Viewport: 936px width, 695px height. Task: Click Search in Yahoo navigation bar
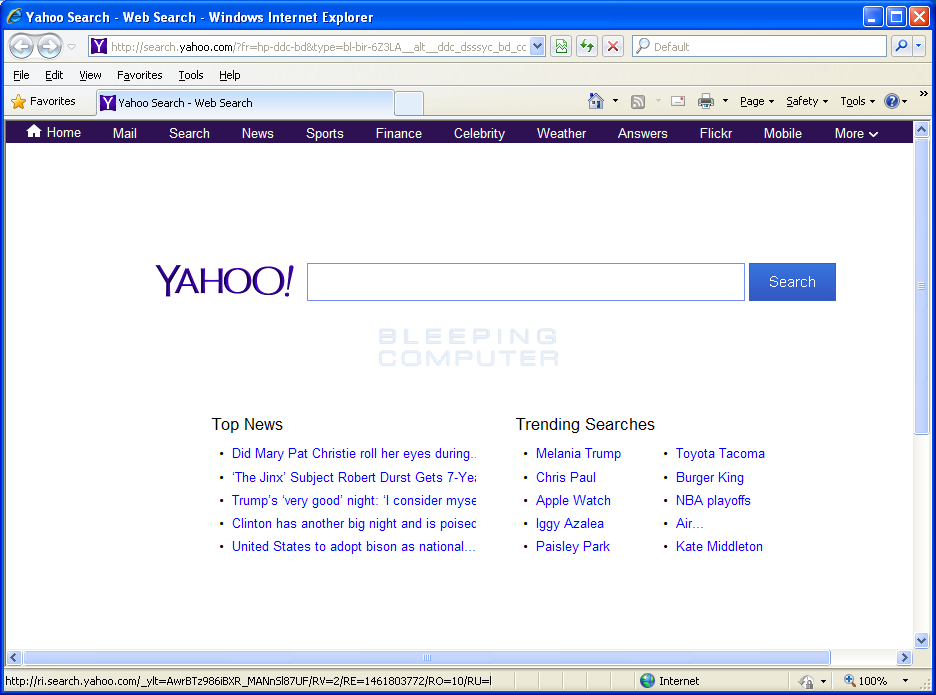click(x=189, y=133)
